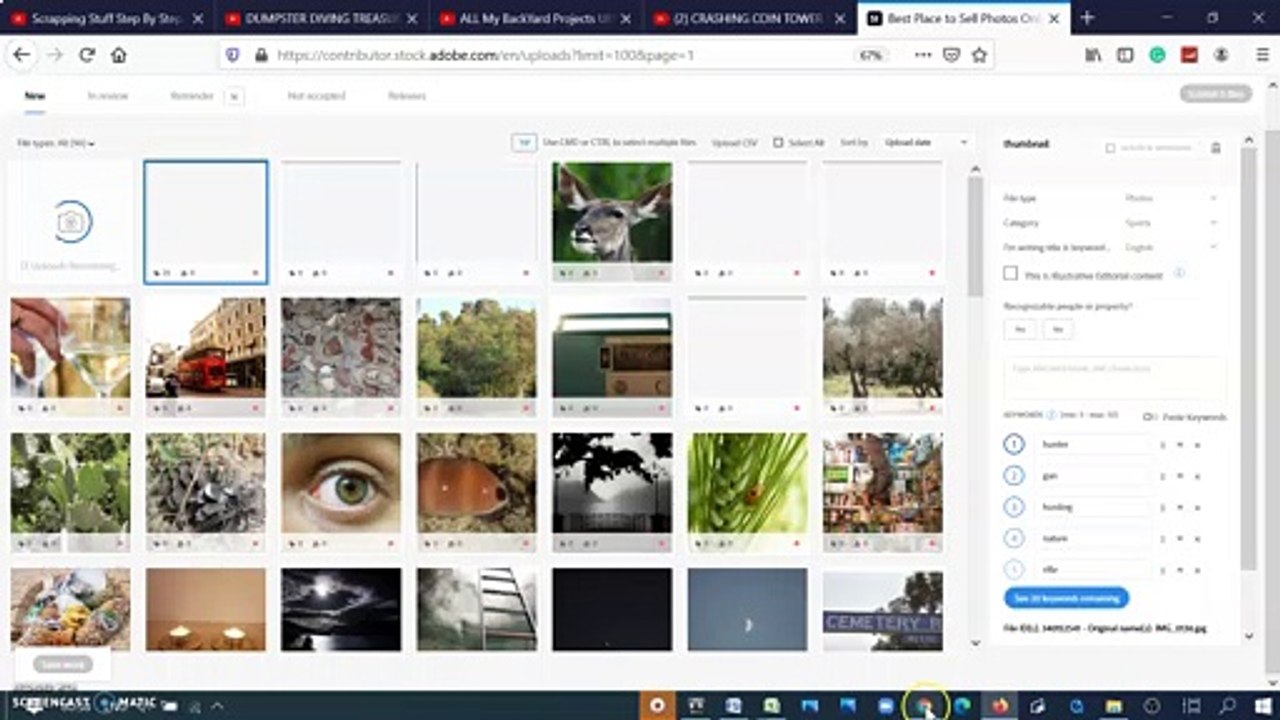This screenshot has width=1280, height=720.
Task: Open the editorial content info icon
Action: point(1179,273)
